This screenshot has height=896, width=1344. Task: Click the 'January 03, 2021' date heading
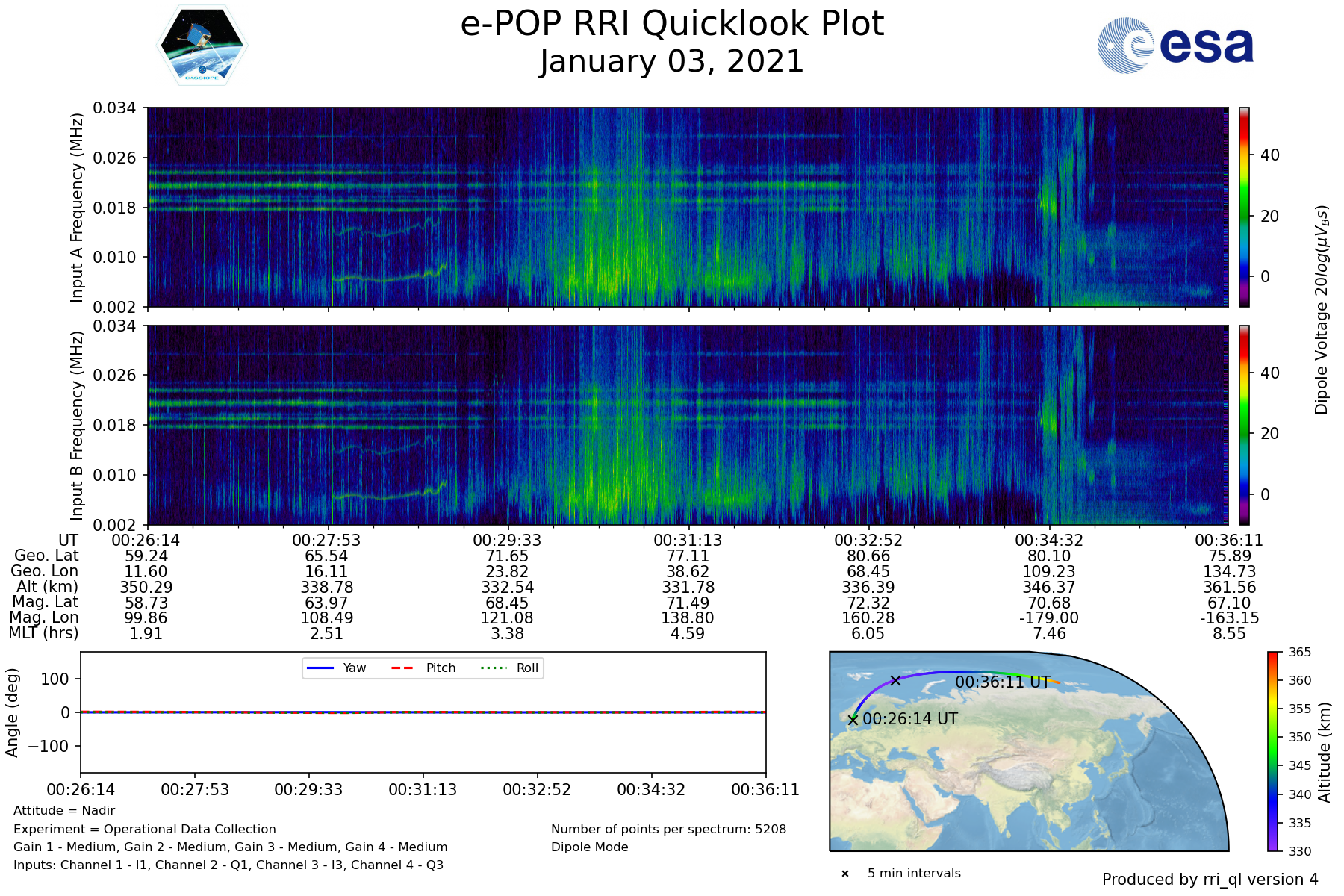pos(672,61)
